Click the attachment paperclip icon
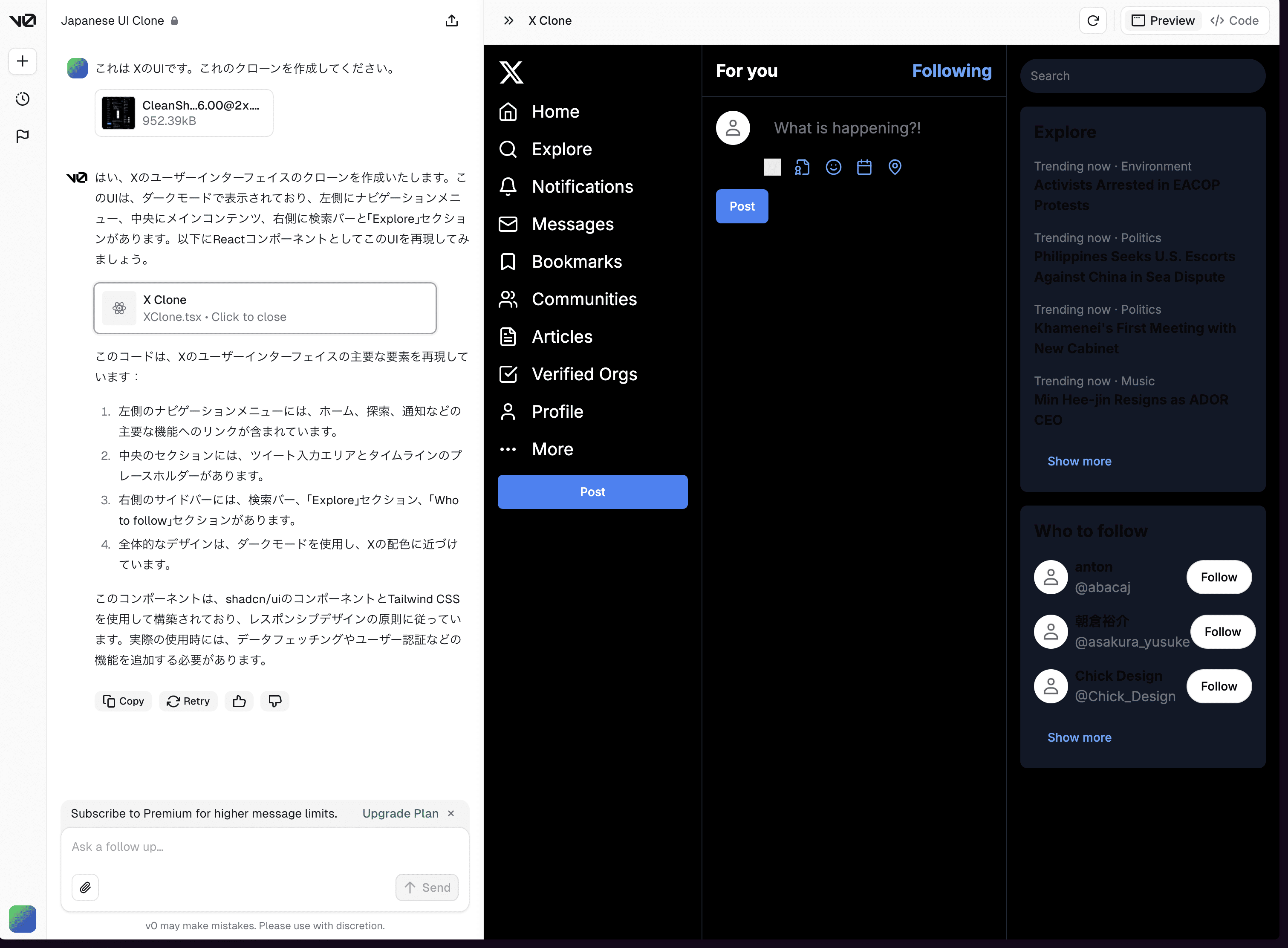The image size is (1288, 948). pyautogui.click(x=85, y=887)
